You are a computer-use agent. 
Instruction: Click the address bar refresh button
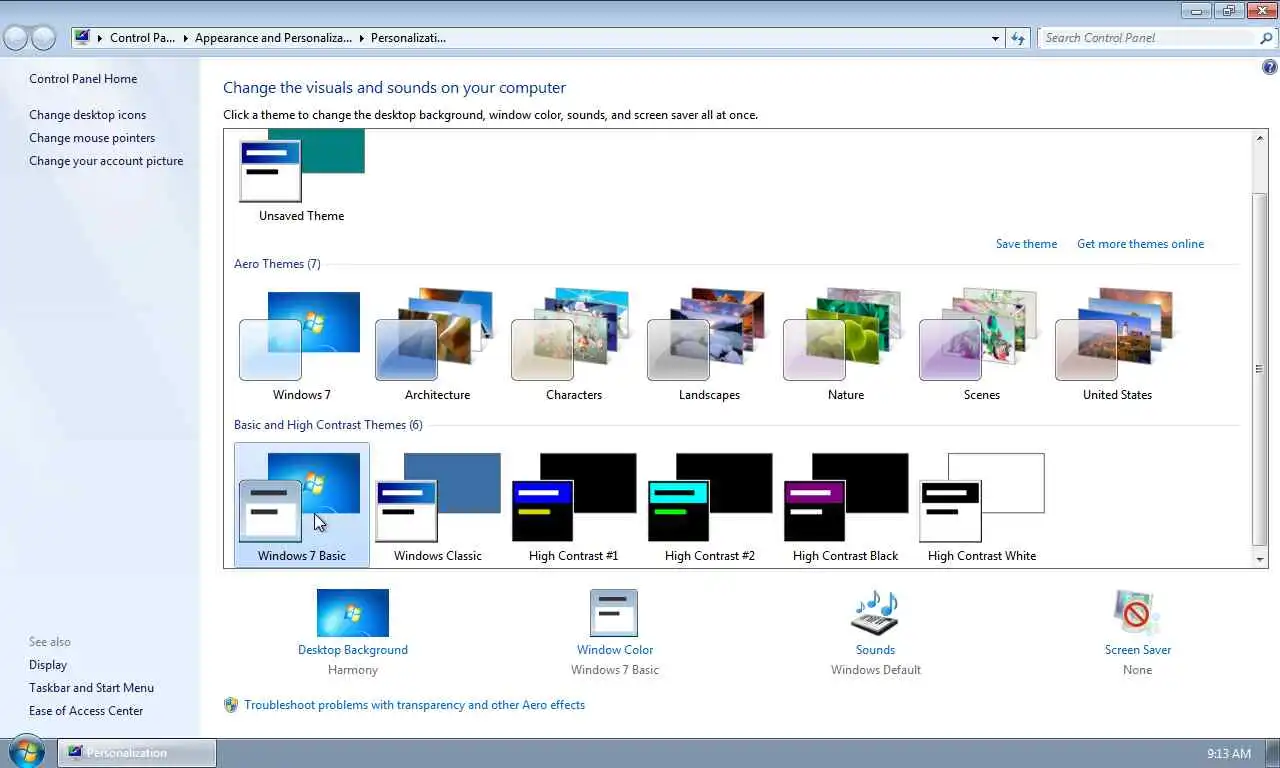[x=1018, y=38]
